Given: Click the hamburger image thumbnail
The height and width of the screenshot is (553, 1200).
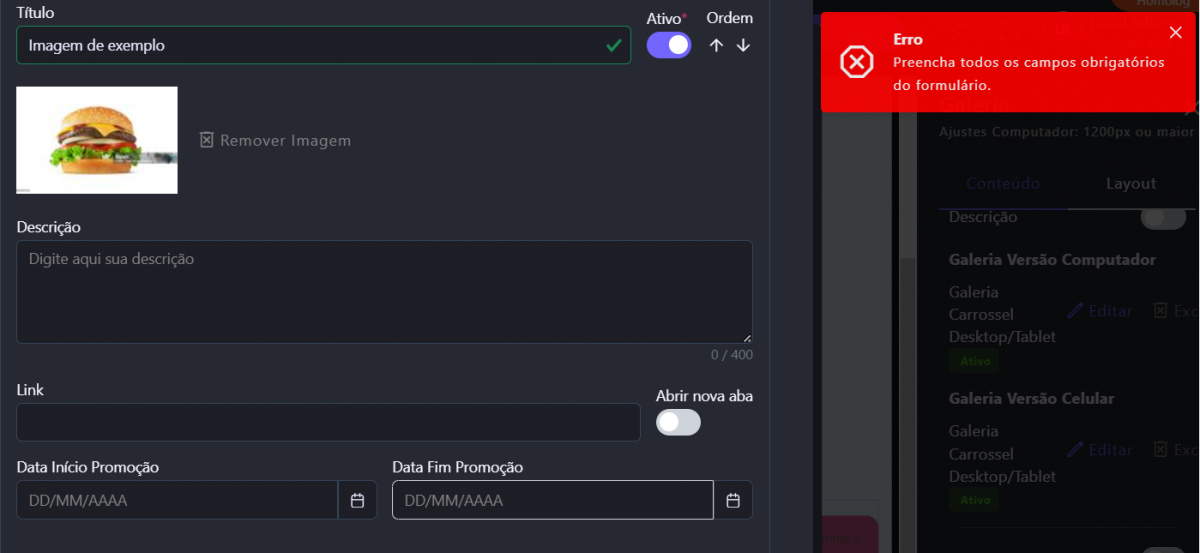Looking at the screenshot, I should tap(97, 140).
